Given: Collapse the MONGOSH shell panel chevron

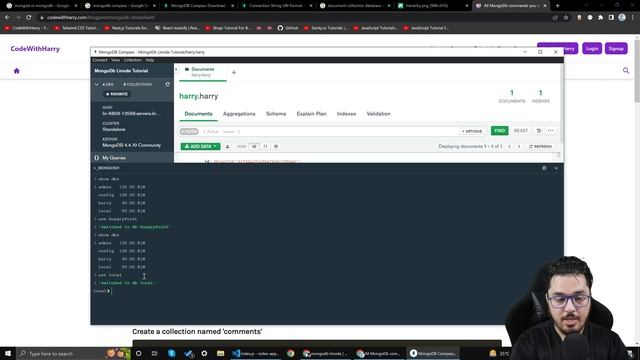Looking at the screenshot, I should click(556, 168).
